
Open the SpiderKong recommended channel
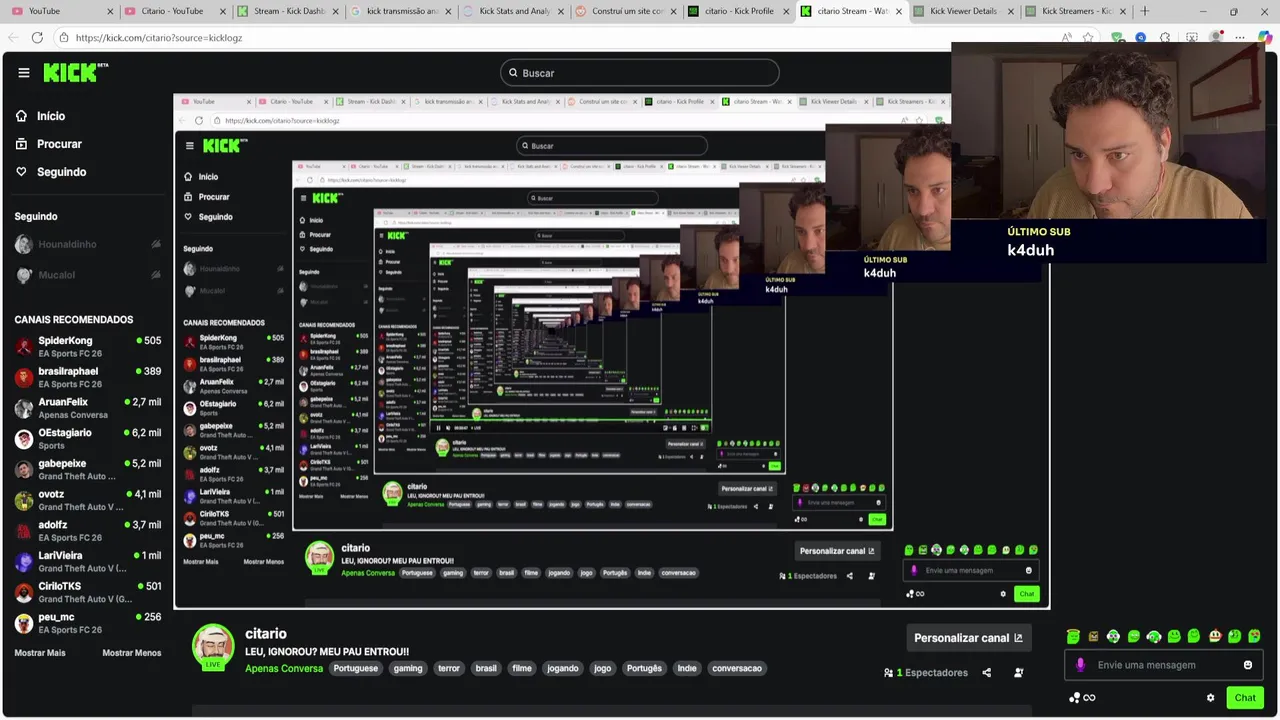coord(88,346)
